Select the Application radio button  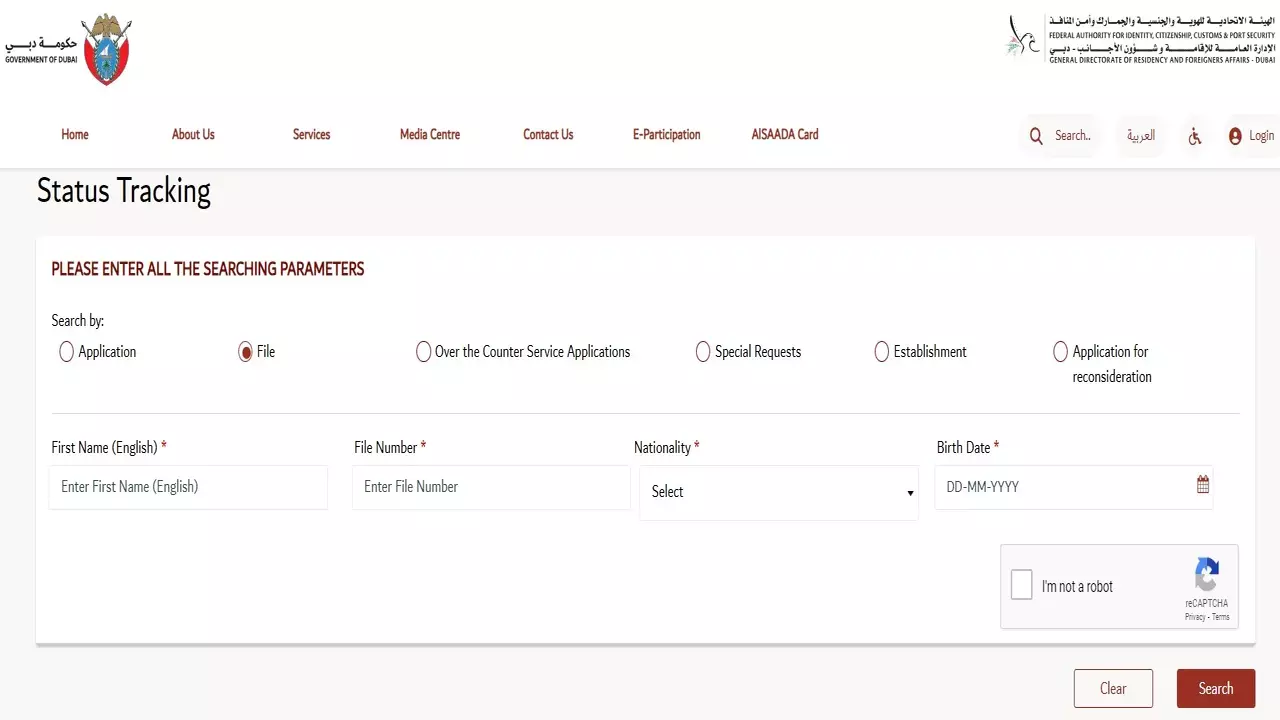pyautogui.click(x=67, y=352)
